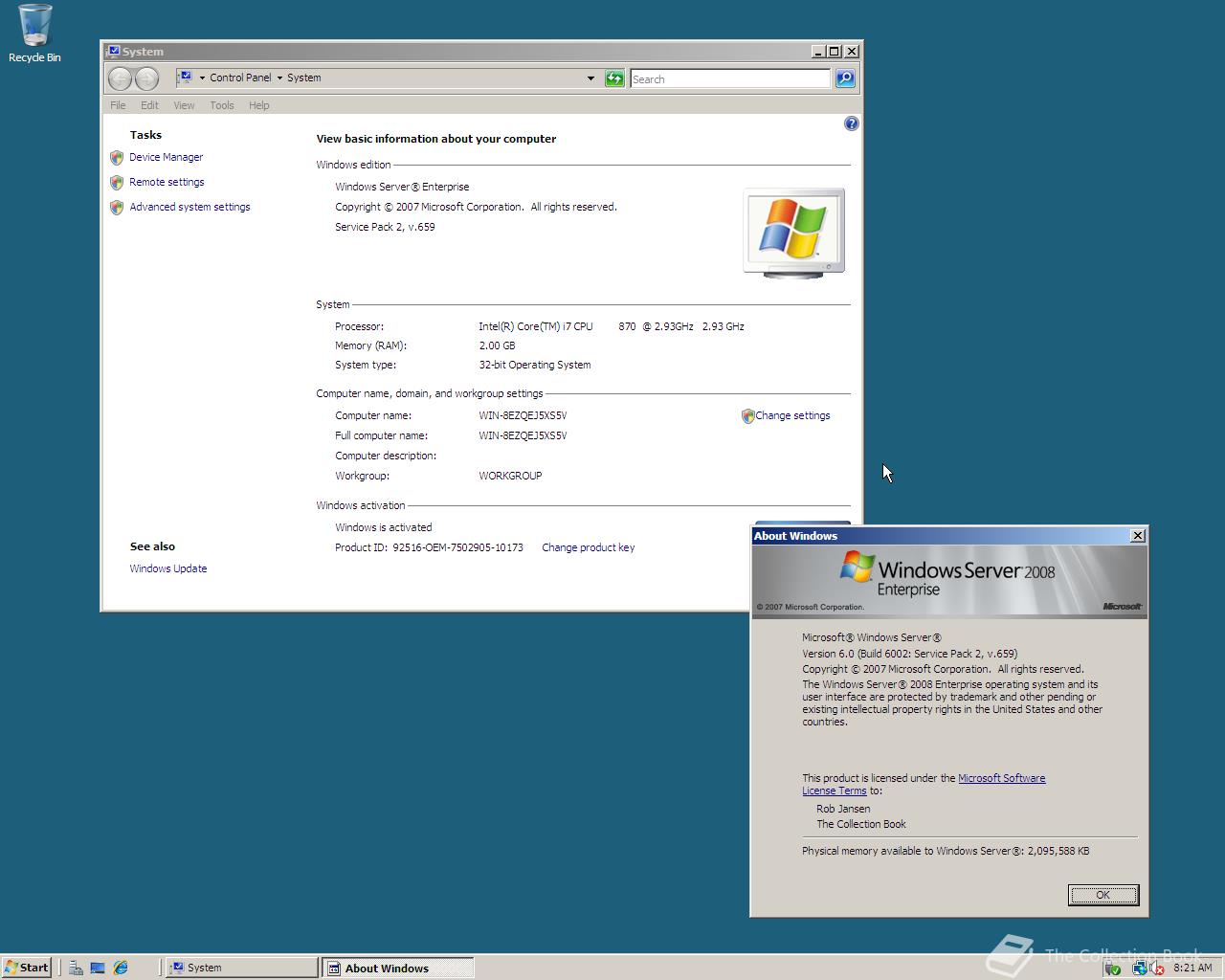Click Control Panel in the breadcrumb

click(240, 78)
